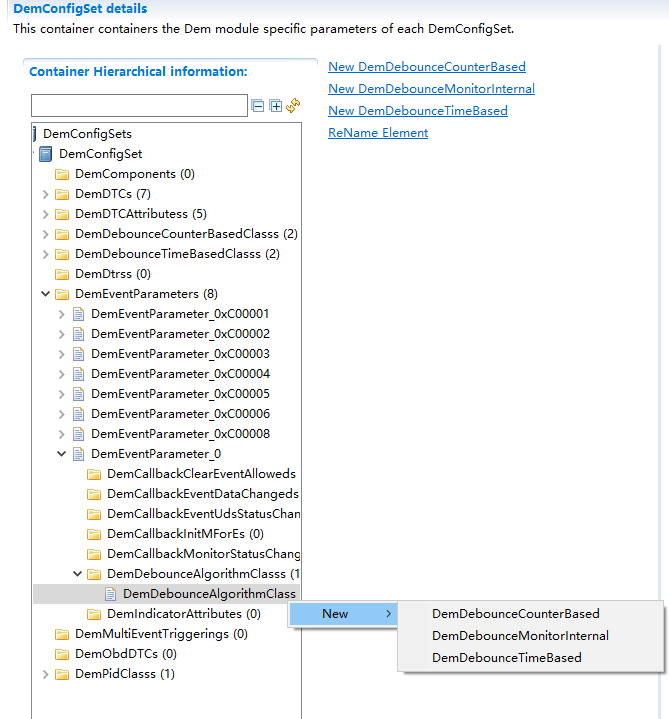The width and height of the screenshot is (669, 719).
Task: Click the DemDebounceAlgorithmClass file icon
Action: 110,594
